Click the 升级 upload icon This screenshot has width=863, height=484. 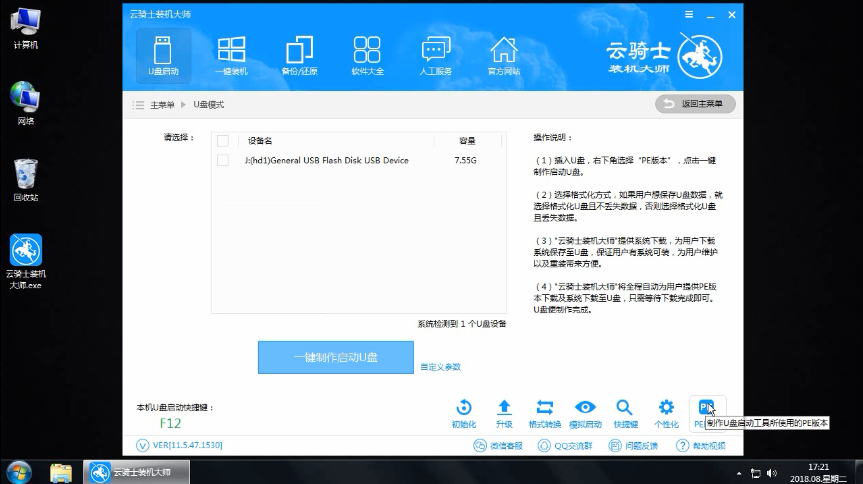click(504, 414)
